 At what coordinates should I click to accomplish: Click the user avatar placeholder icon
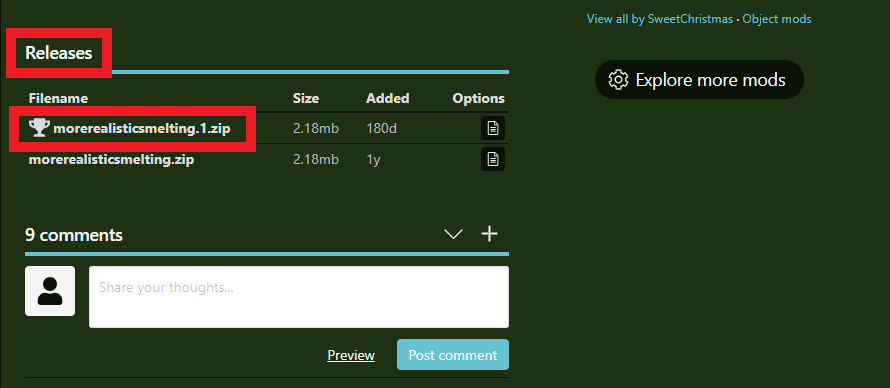pos(50,291)
